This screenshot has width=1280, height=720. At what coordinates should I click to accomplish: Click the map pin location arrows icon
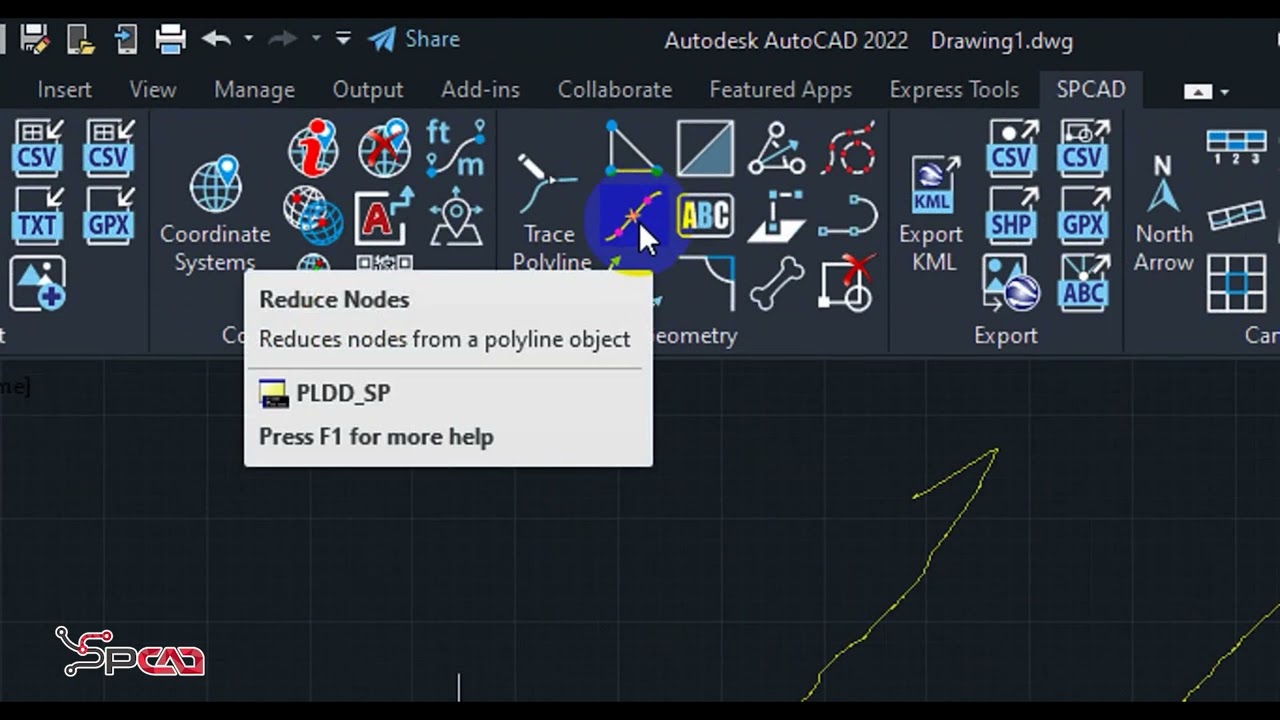456,216
